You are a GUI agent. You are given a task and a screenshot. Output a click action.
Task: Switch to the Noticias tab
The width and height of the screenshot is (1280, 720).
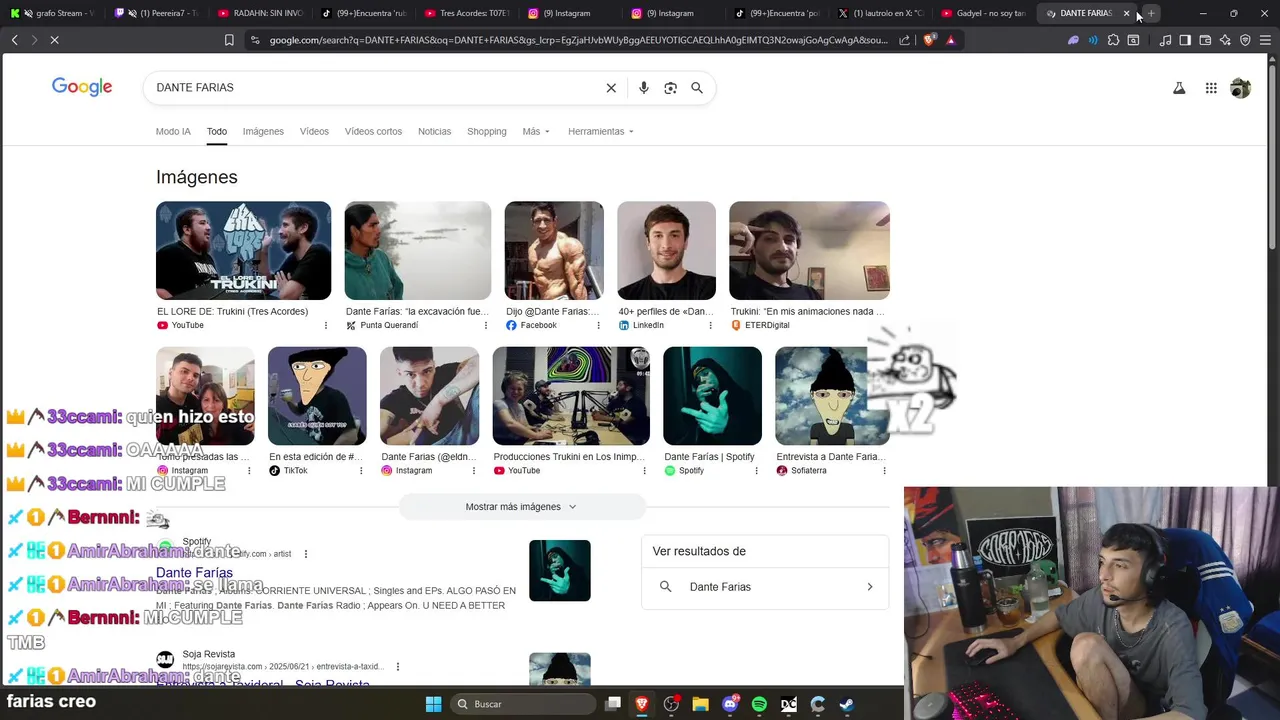434,131
